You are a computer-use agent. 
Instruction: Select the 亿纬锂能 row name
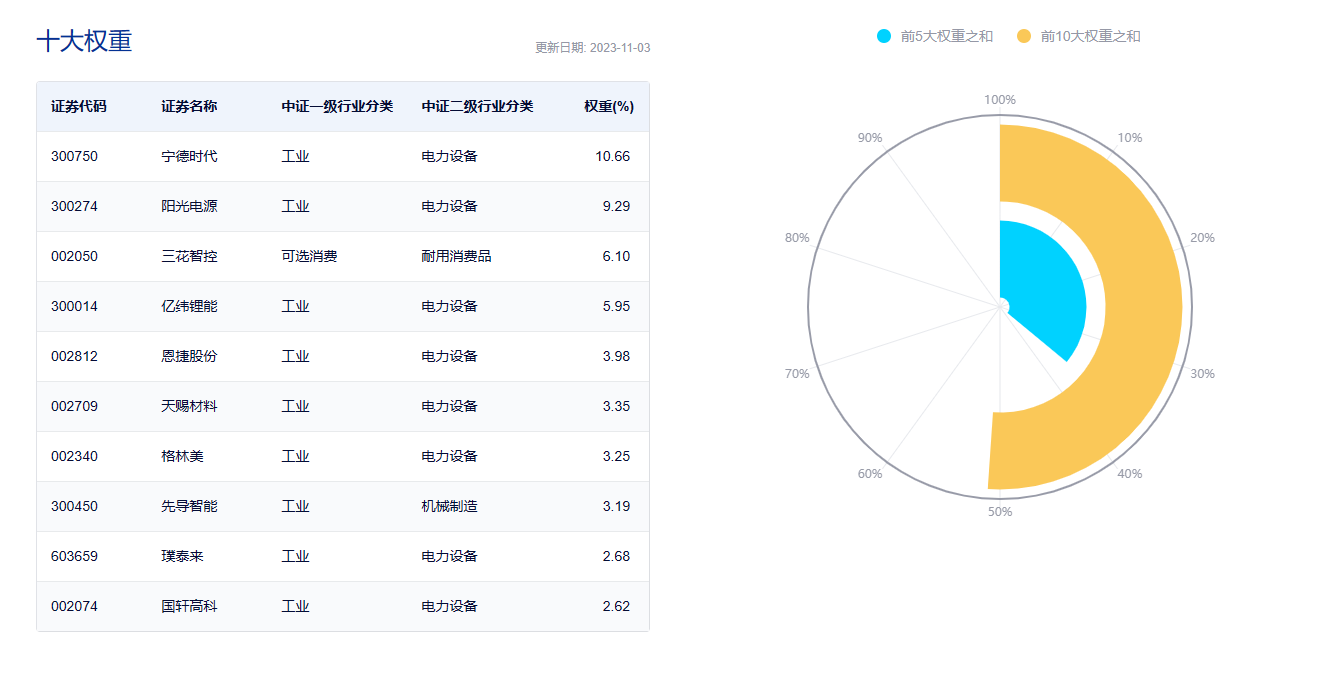(x=189, y=307)
